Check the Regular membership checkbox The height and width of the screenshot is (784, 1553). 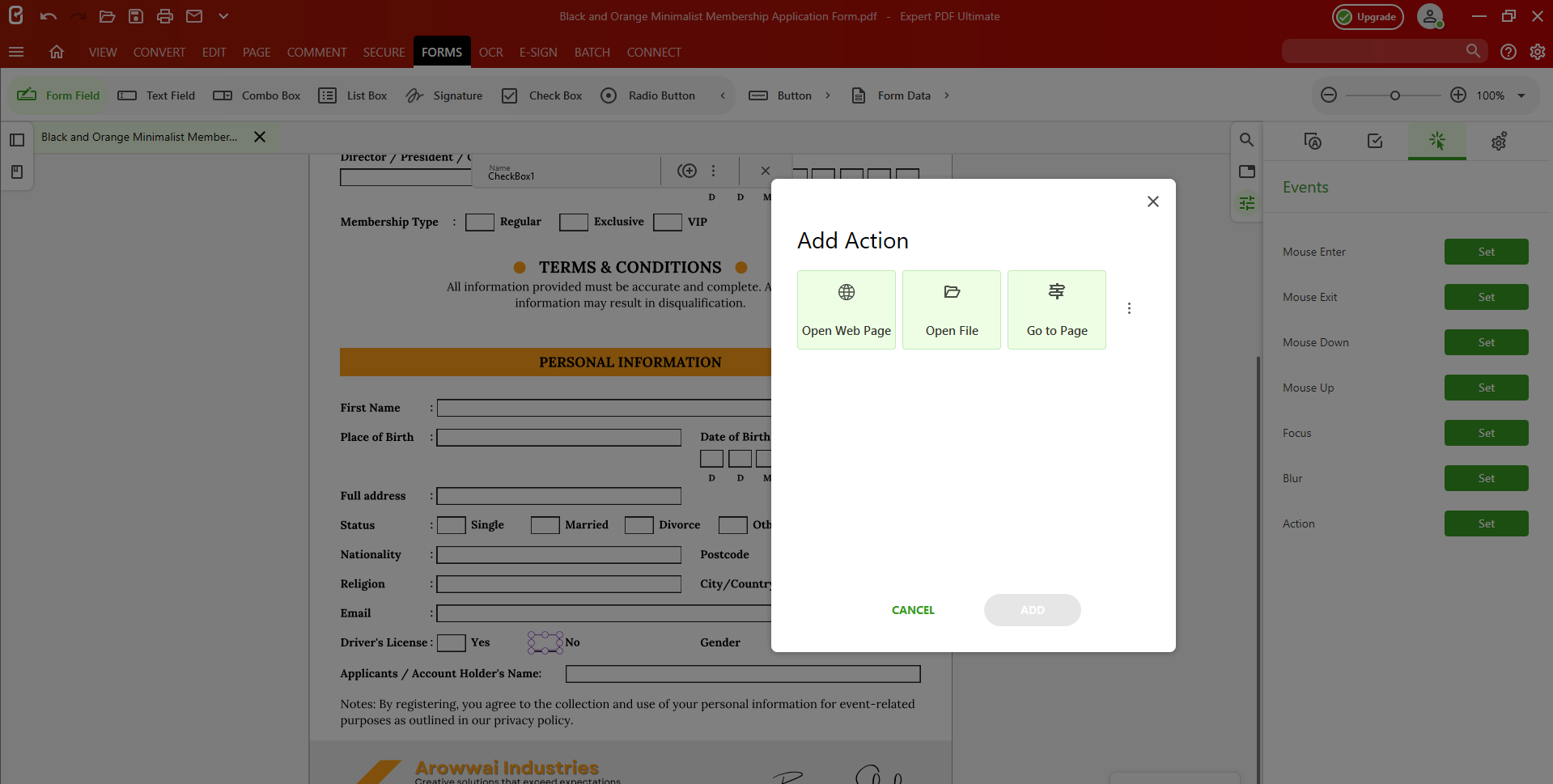(480, 222)
